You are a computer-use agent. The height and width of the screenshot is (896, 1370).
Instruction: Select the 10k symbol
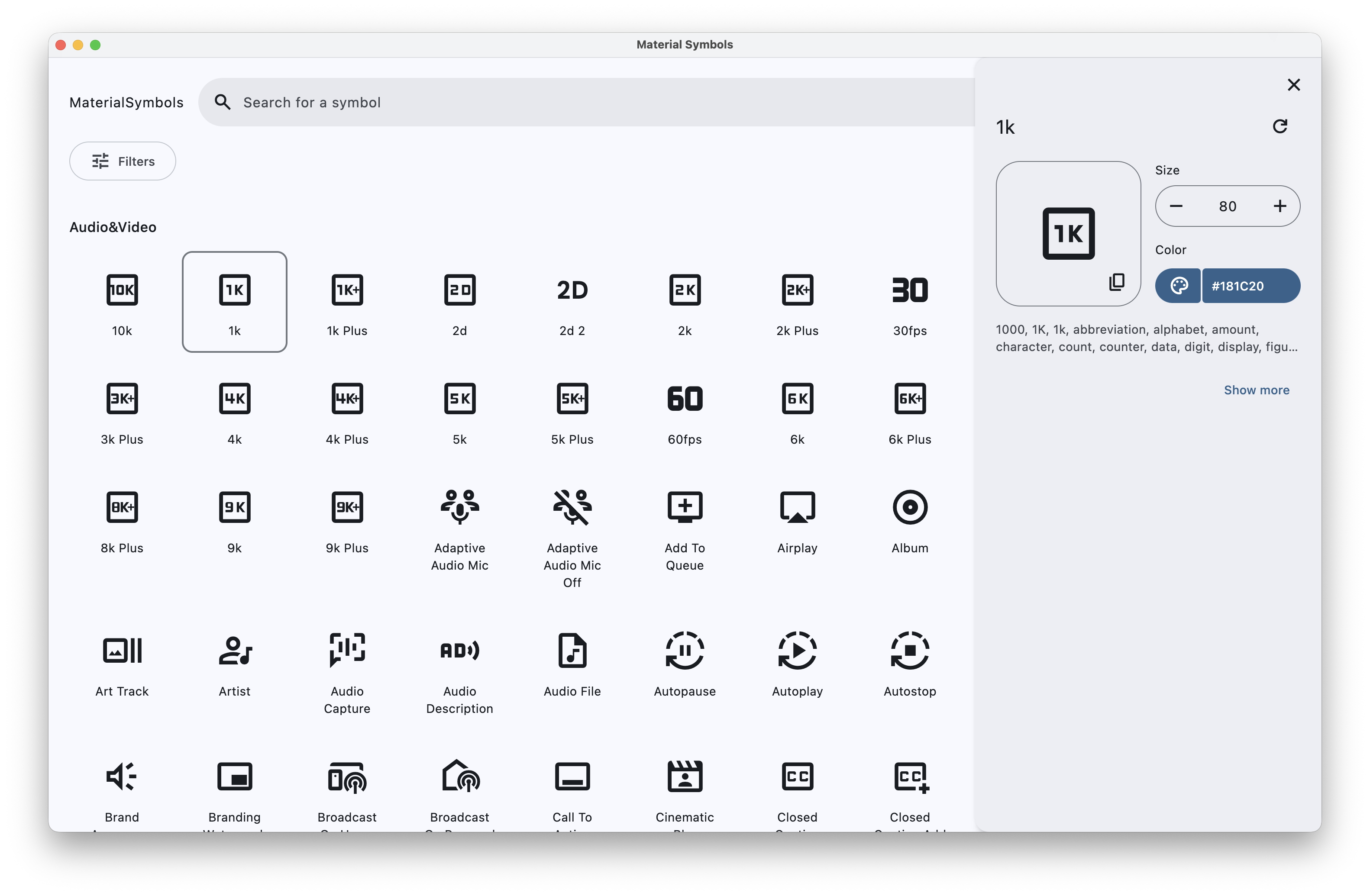[x=122, y=302]
